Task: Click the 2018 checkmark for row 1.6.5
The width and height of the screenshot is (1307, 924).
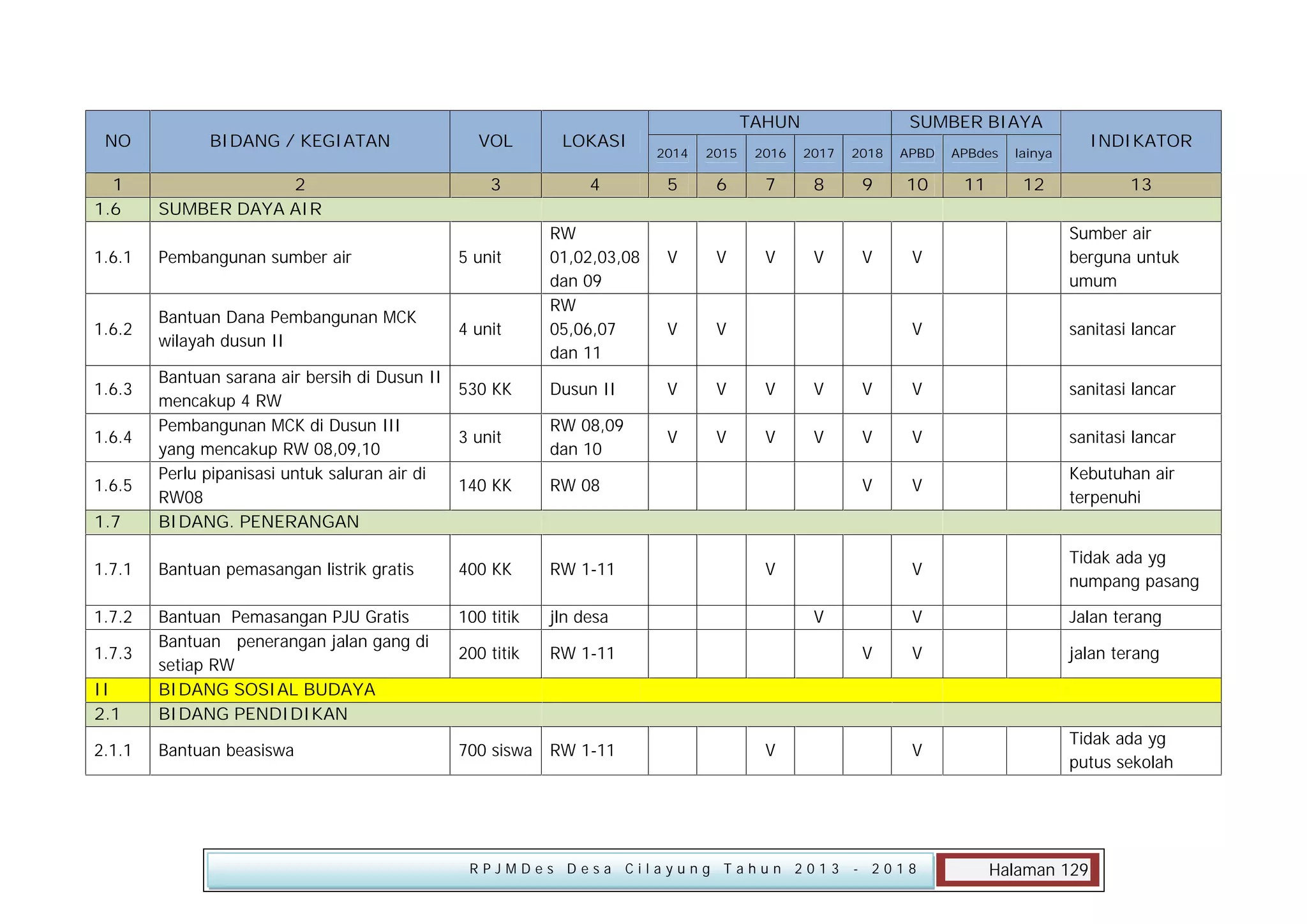Action: (x=867, y=486)
